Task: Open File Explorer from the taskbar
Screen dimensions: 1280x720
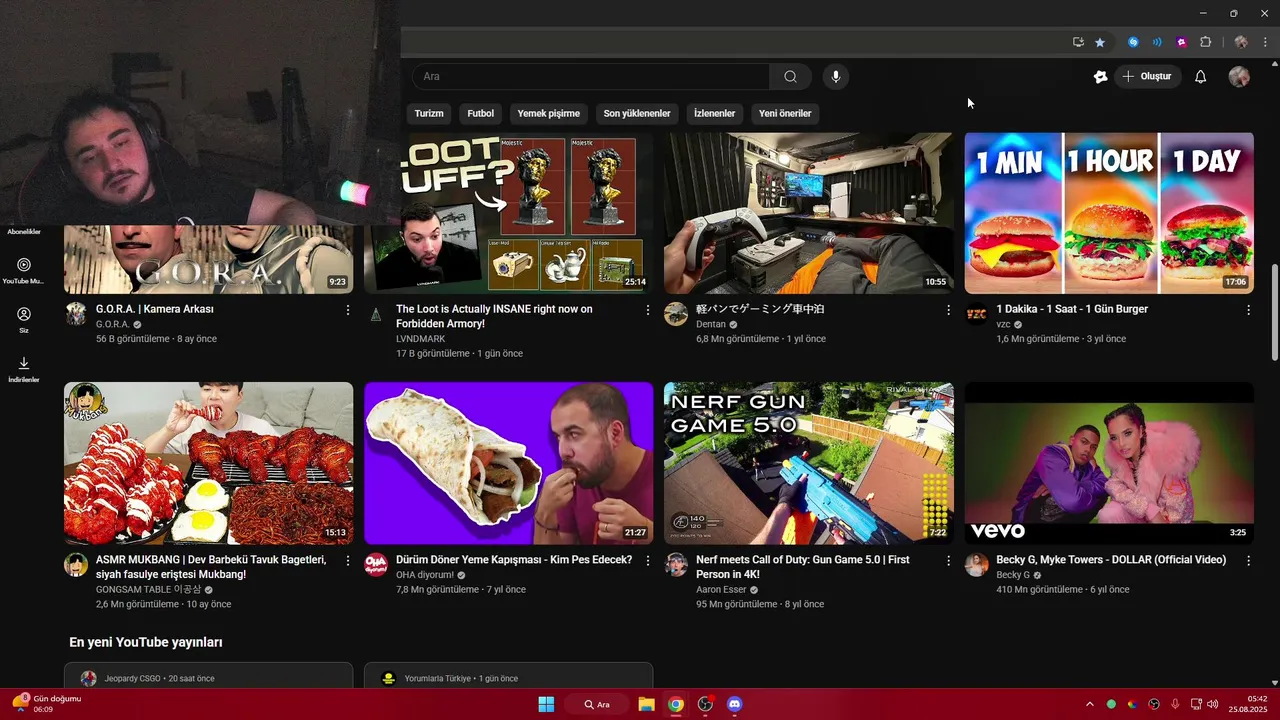Action: pos(646,704)
